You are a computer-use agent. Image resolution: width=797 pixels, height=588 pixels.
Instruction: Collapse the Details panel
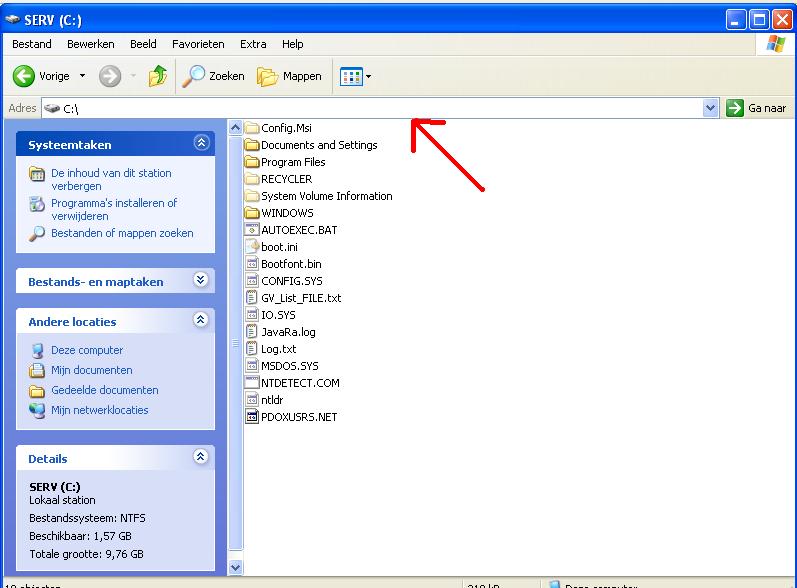201,457
